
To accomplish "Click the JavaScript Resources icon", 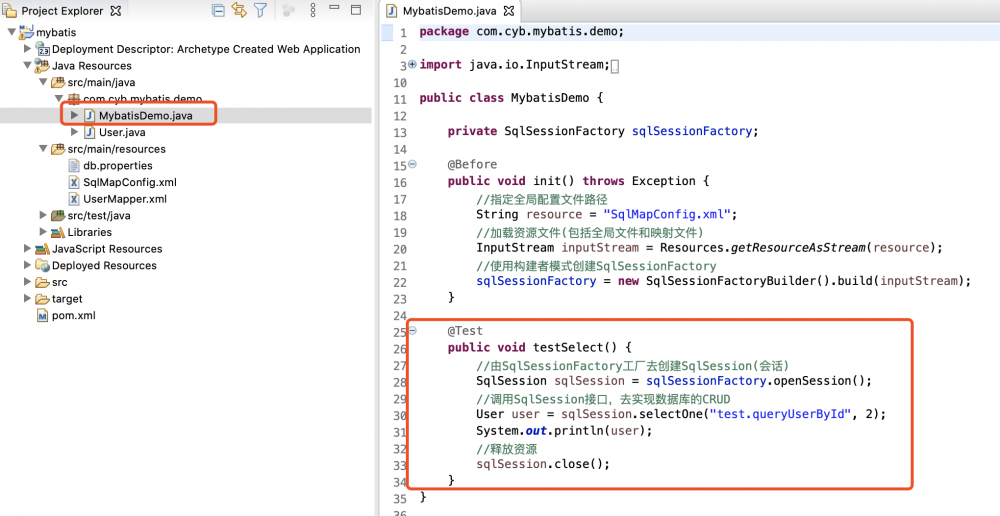I will 42,249.
